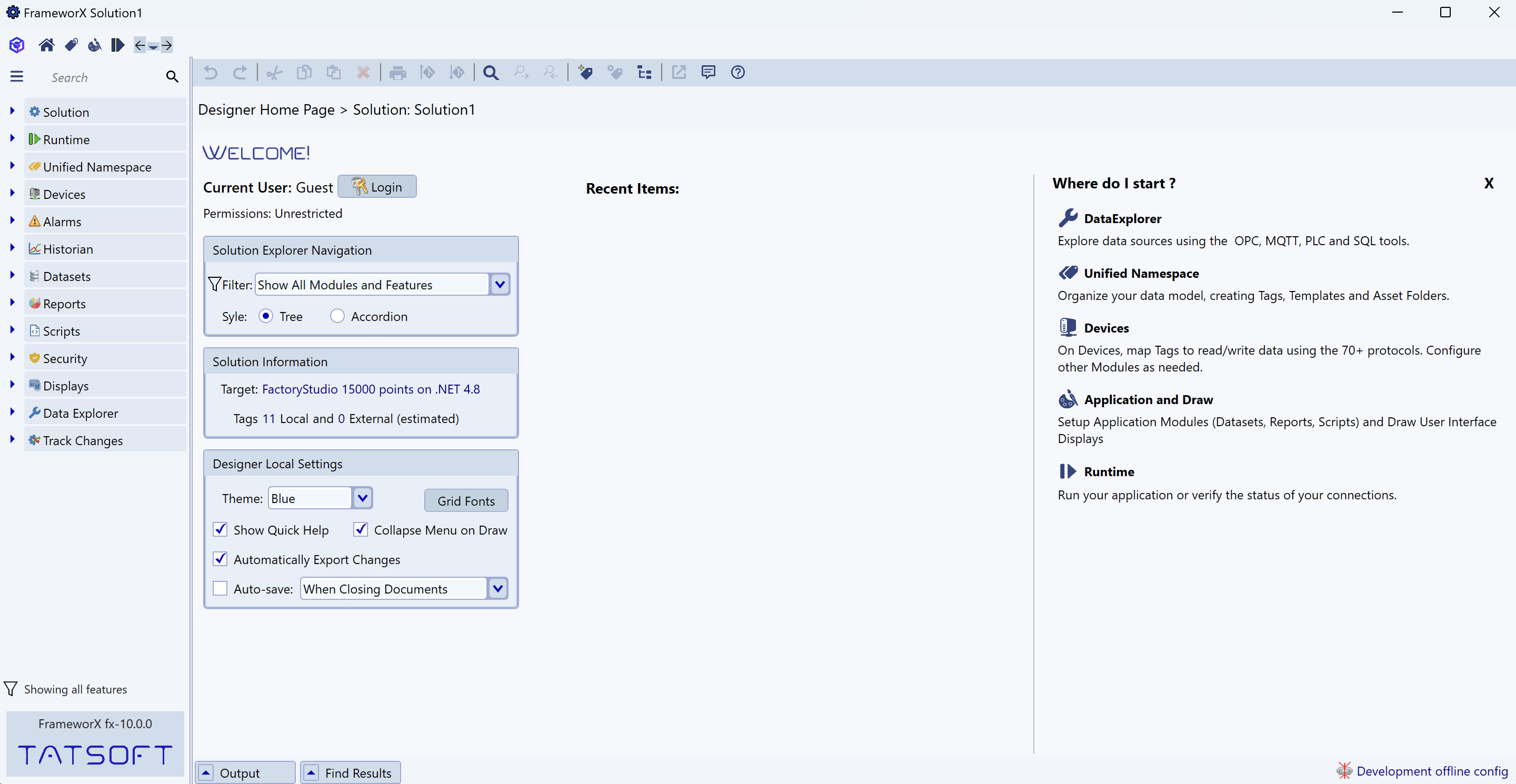Click the Draw palette icon in top toolbar

(94, 45)
